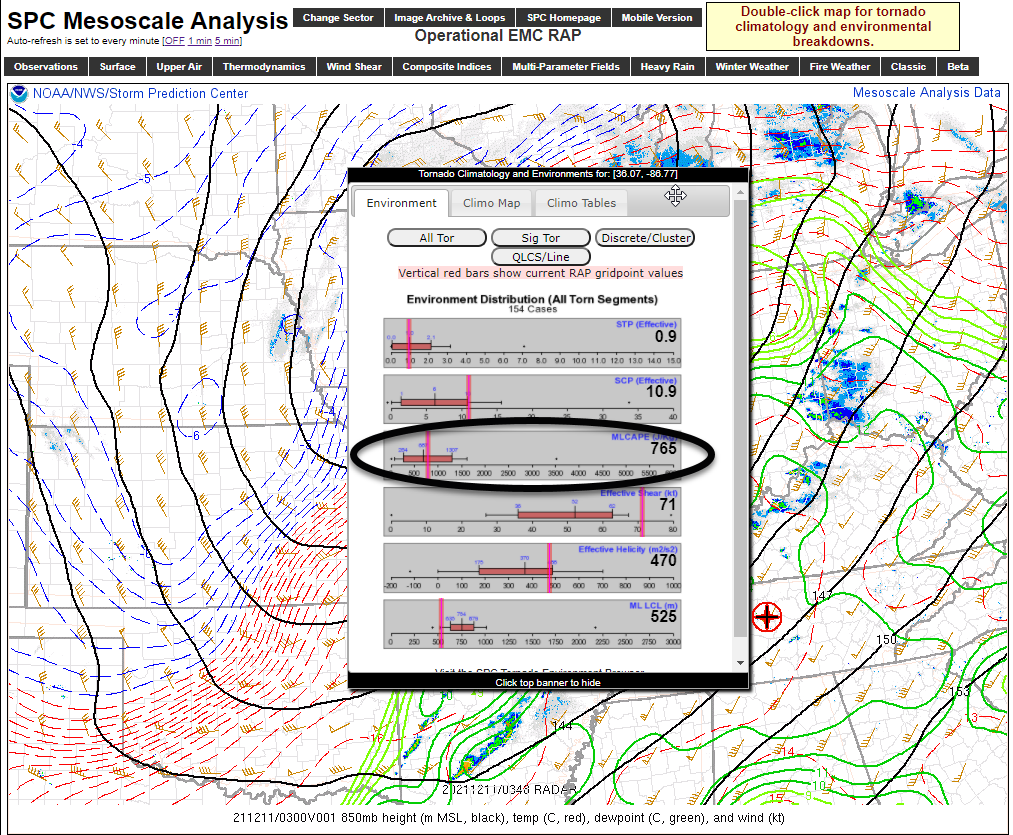Screen dimensions: 1013x835
Task: Click the Environment tab in the popup
Action: click(x=400, y=203)
